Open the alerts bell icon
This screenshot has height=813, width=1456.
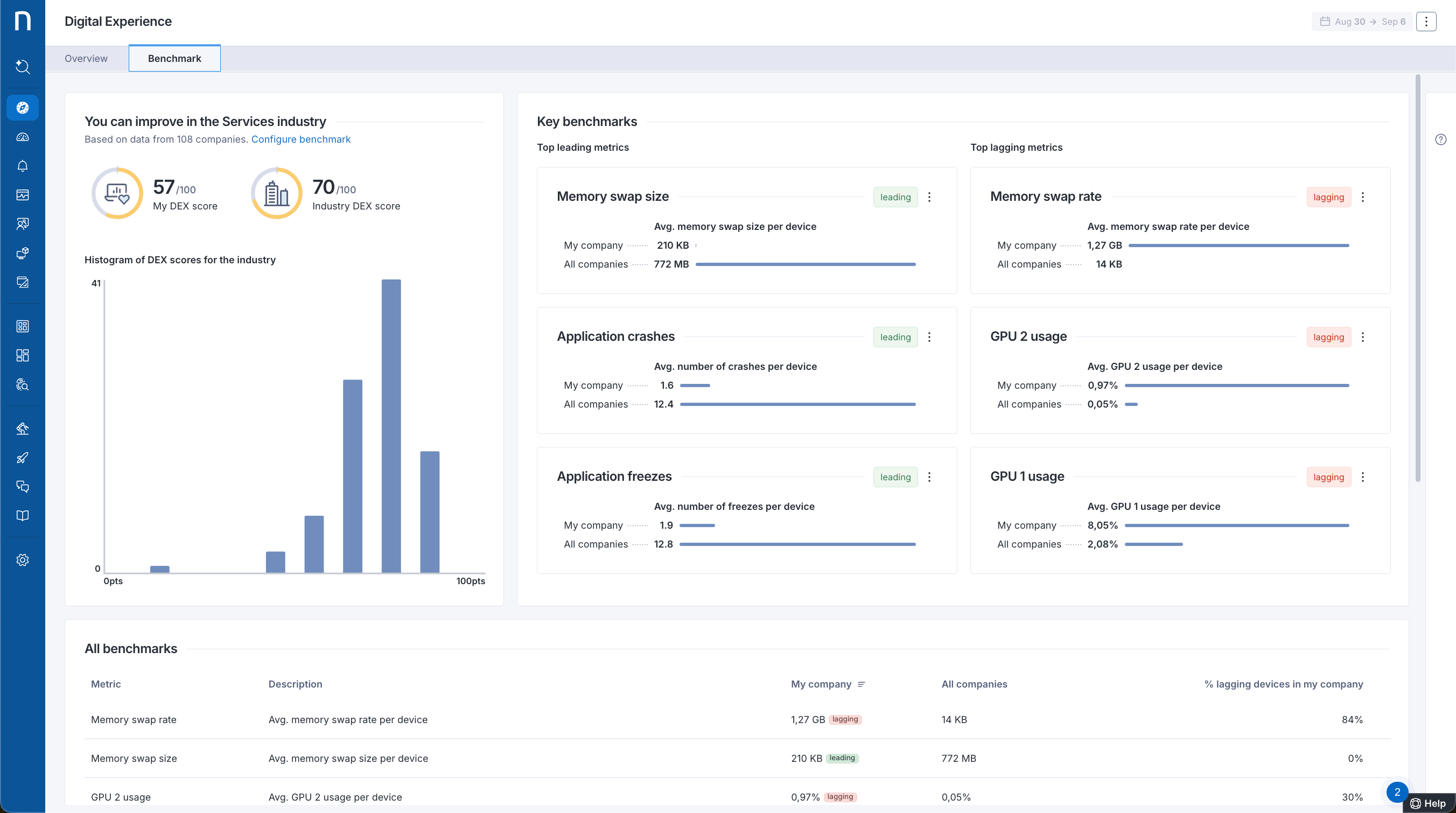tap(22, 166)
